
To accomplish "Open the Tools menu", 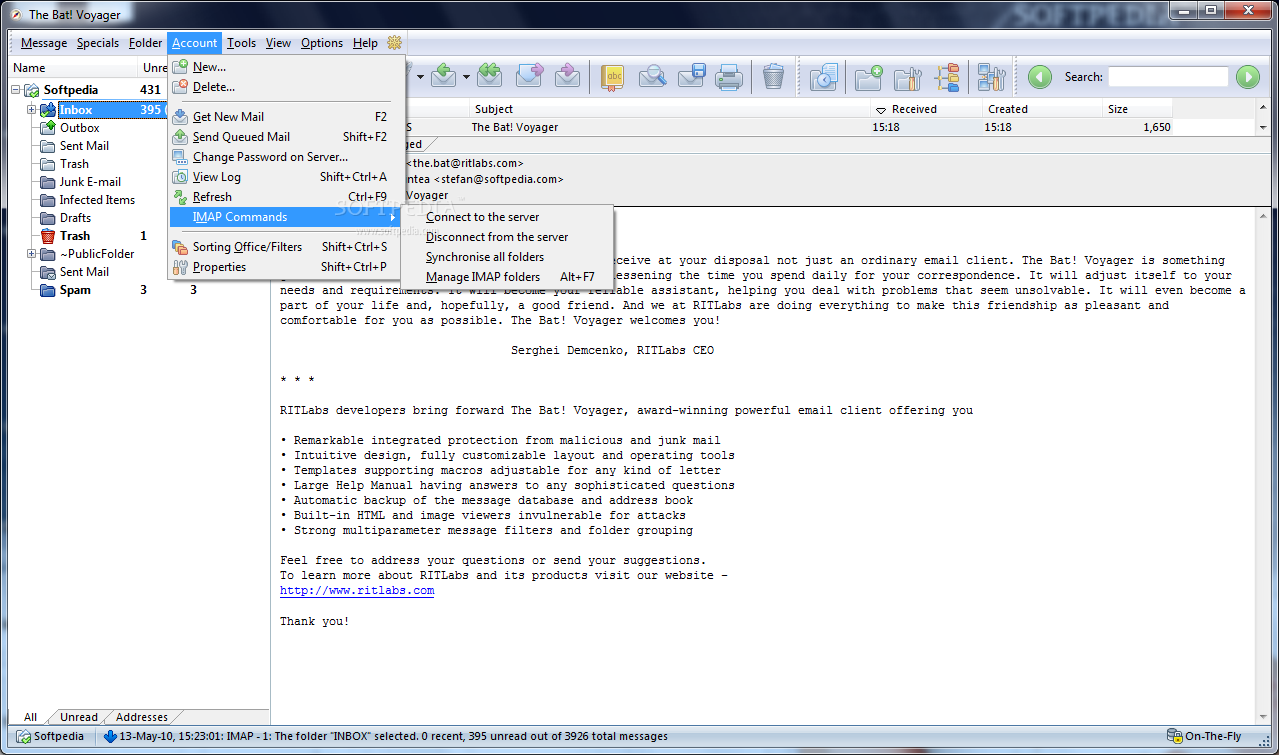I will [x=241, y=43].
